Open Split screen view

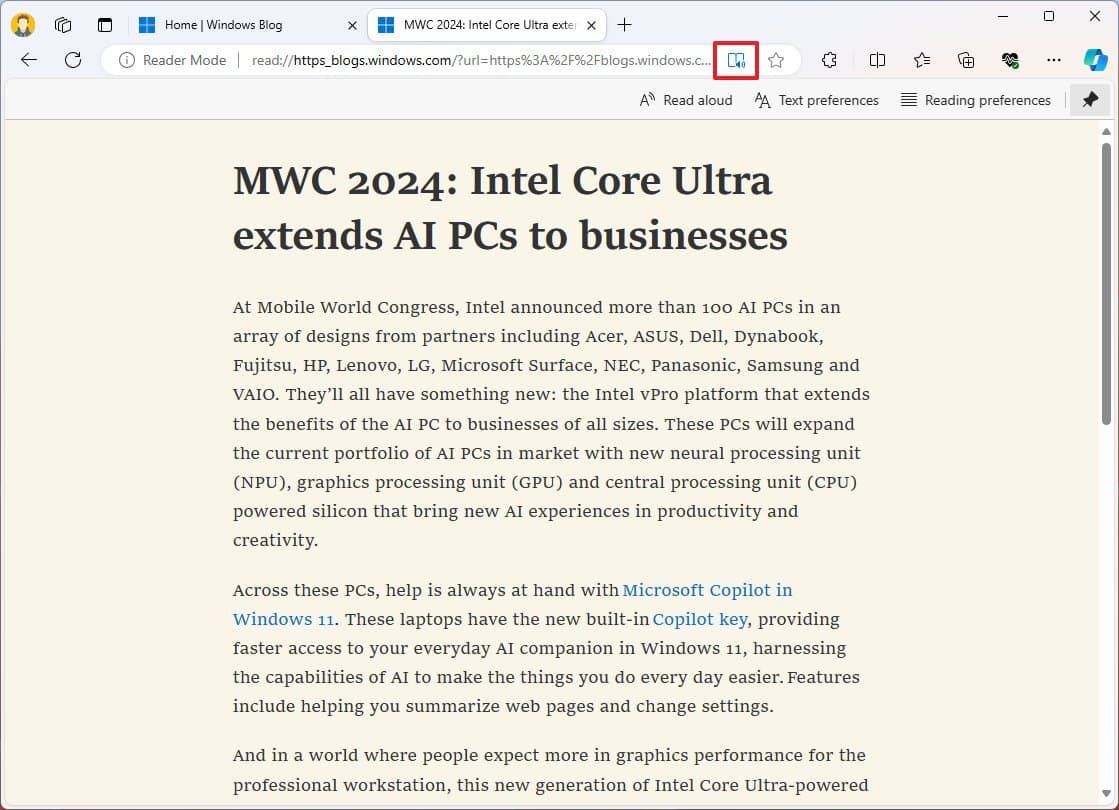coord(877,60)
